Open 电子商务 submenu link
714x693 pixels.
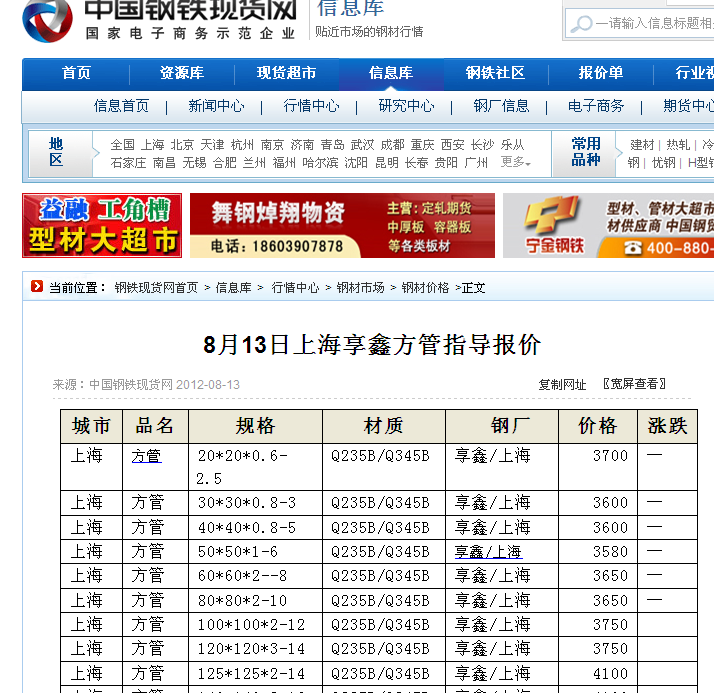tap(596, 106)
